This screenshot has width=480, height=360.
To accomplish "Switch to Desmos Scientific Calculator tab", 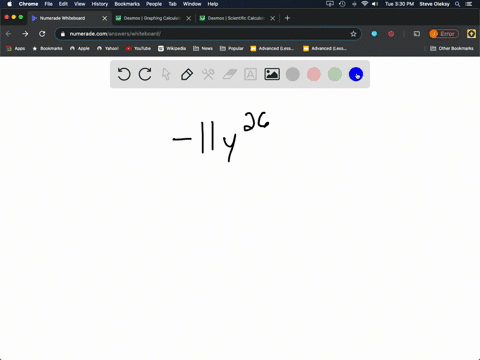I will click(236, 18).
